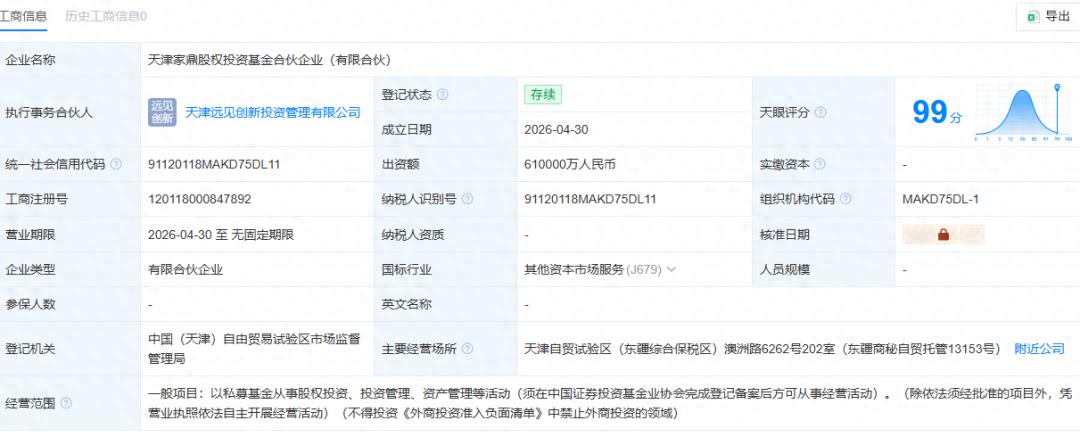Click the lock icon in 核准日期
Viewport: 1080px width, 437px height.
(943, 235)
